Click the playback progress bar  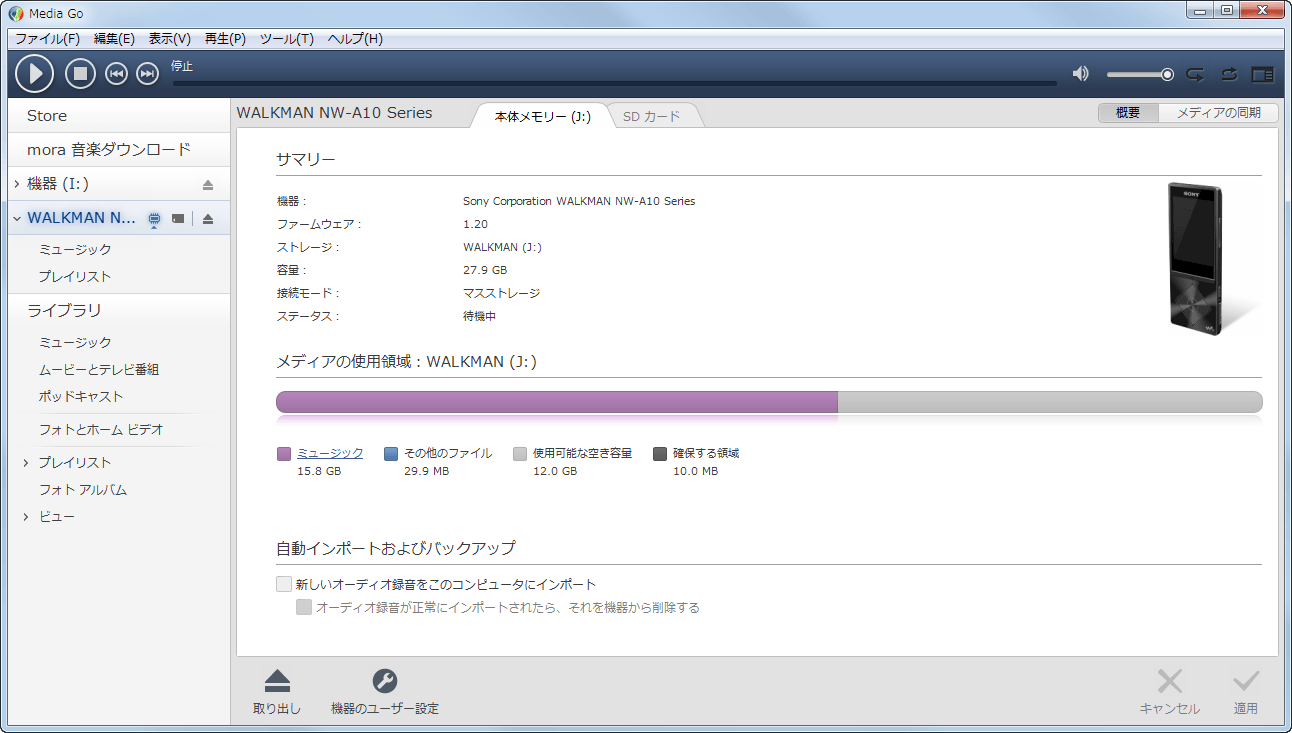[614, 83]
